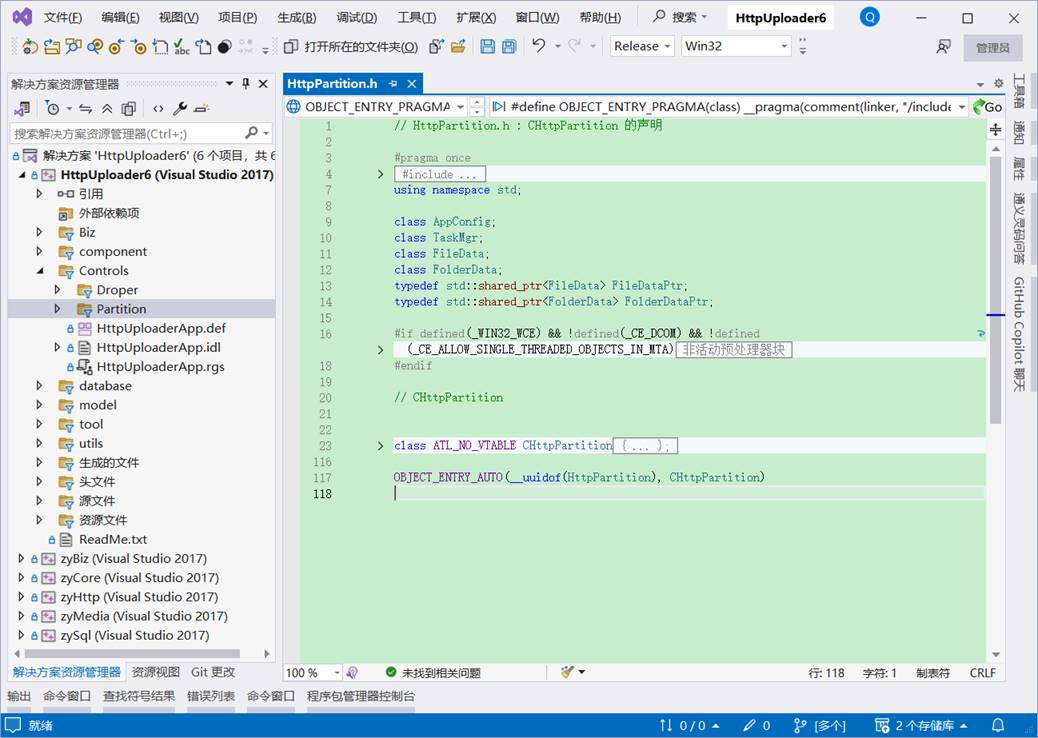Toggle Sync with Active Document icon
Image resolution: width=1038 pixels, height=738 pixels.
tap(86, 109)
